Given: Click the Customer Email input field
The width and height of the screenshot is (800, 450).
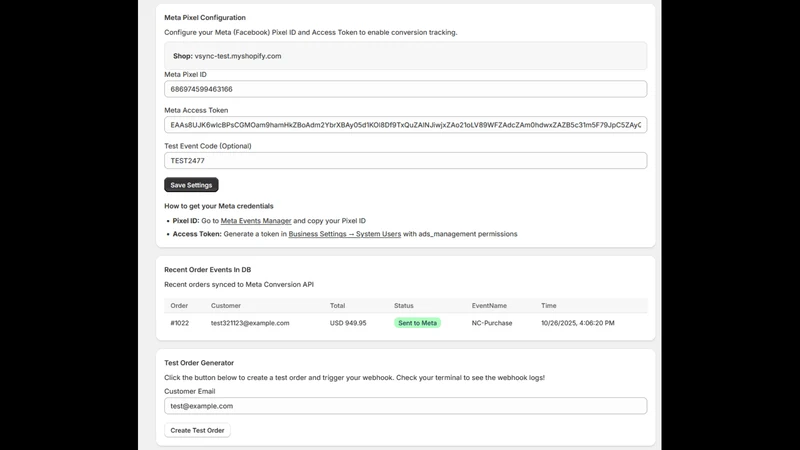Looking at the screenshot, I should click(x=406, y=406).
